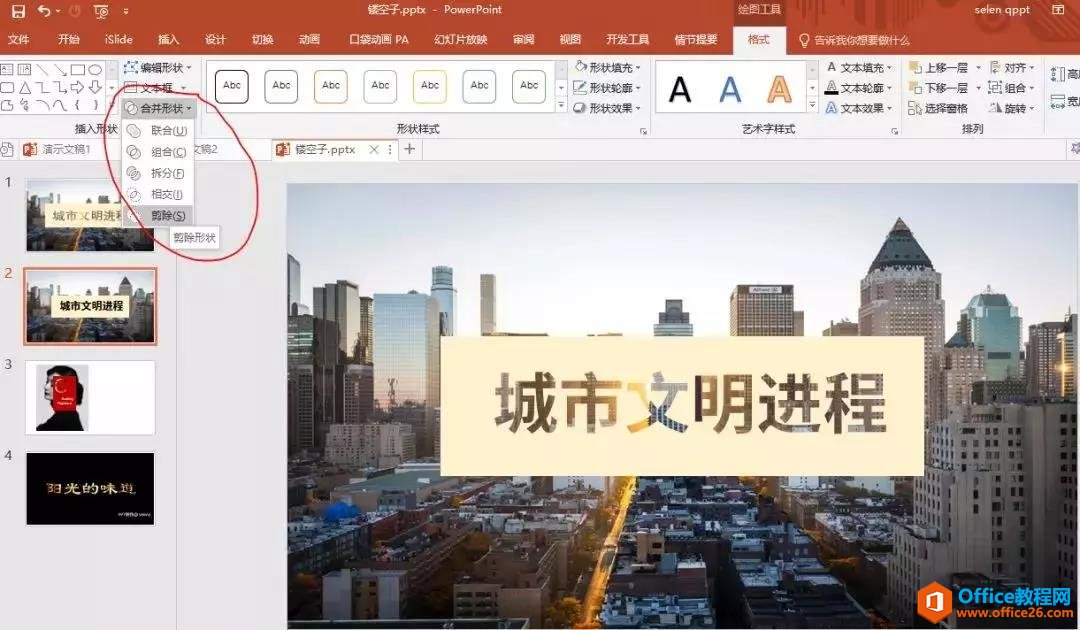1080x630 pixels.
Task: Close the 镂空子.pptx document tab
Action: coord(374,149)
